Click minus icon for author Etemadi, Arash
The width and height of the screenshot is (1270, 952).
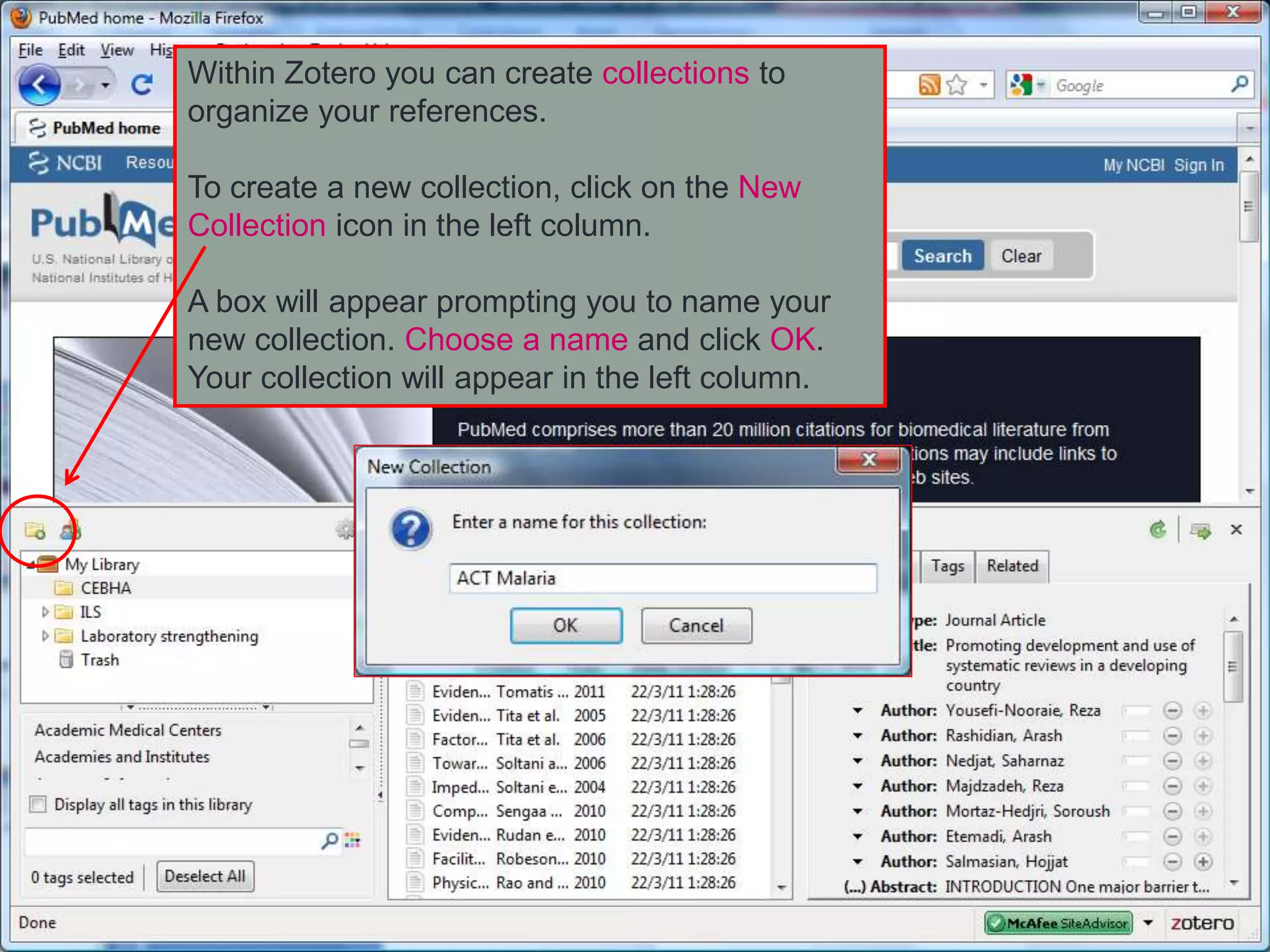pyautogui.click(x=1172, y=837)
